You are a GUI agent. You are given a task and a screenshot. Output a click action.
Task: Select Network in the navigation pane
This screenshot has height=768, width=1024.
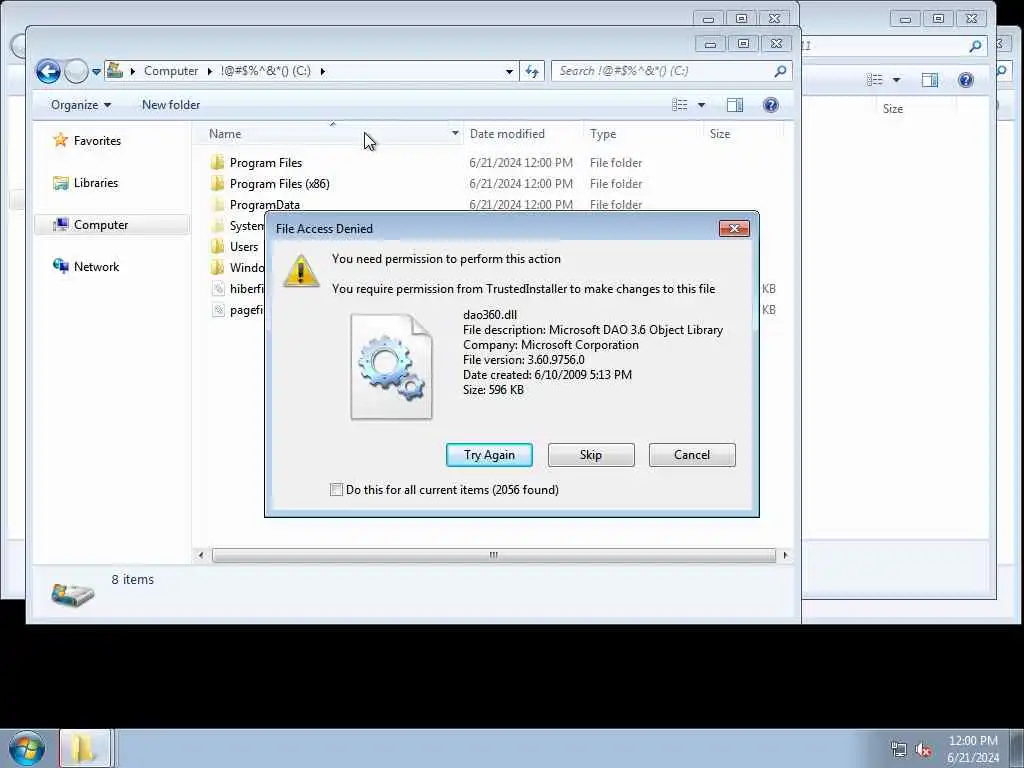97,266
